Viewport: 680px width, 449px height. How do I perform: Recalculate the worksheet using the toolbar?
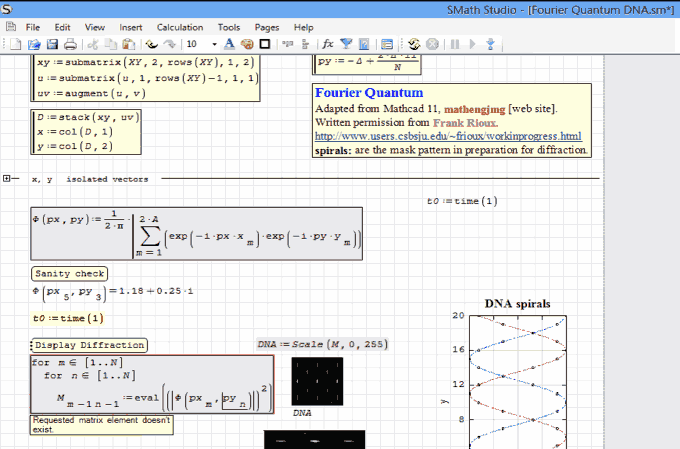pos(413,44)
